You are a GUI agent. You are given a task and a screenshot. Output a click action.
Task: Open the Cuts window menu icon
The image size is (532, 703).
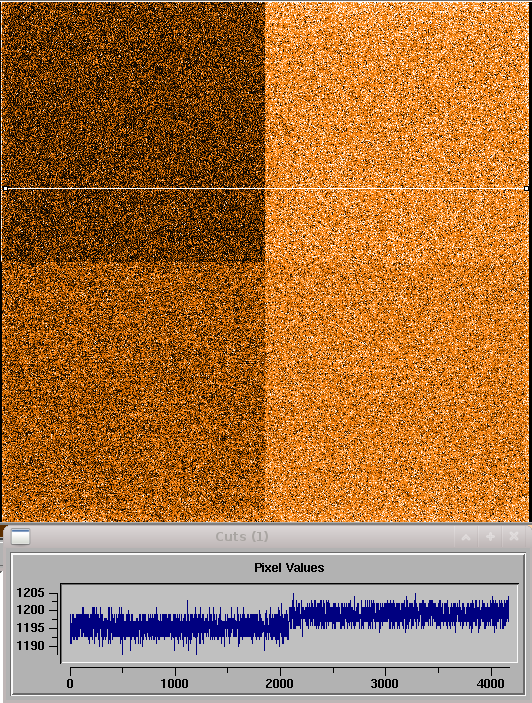pos(21,536)
